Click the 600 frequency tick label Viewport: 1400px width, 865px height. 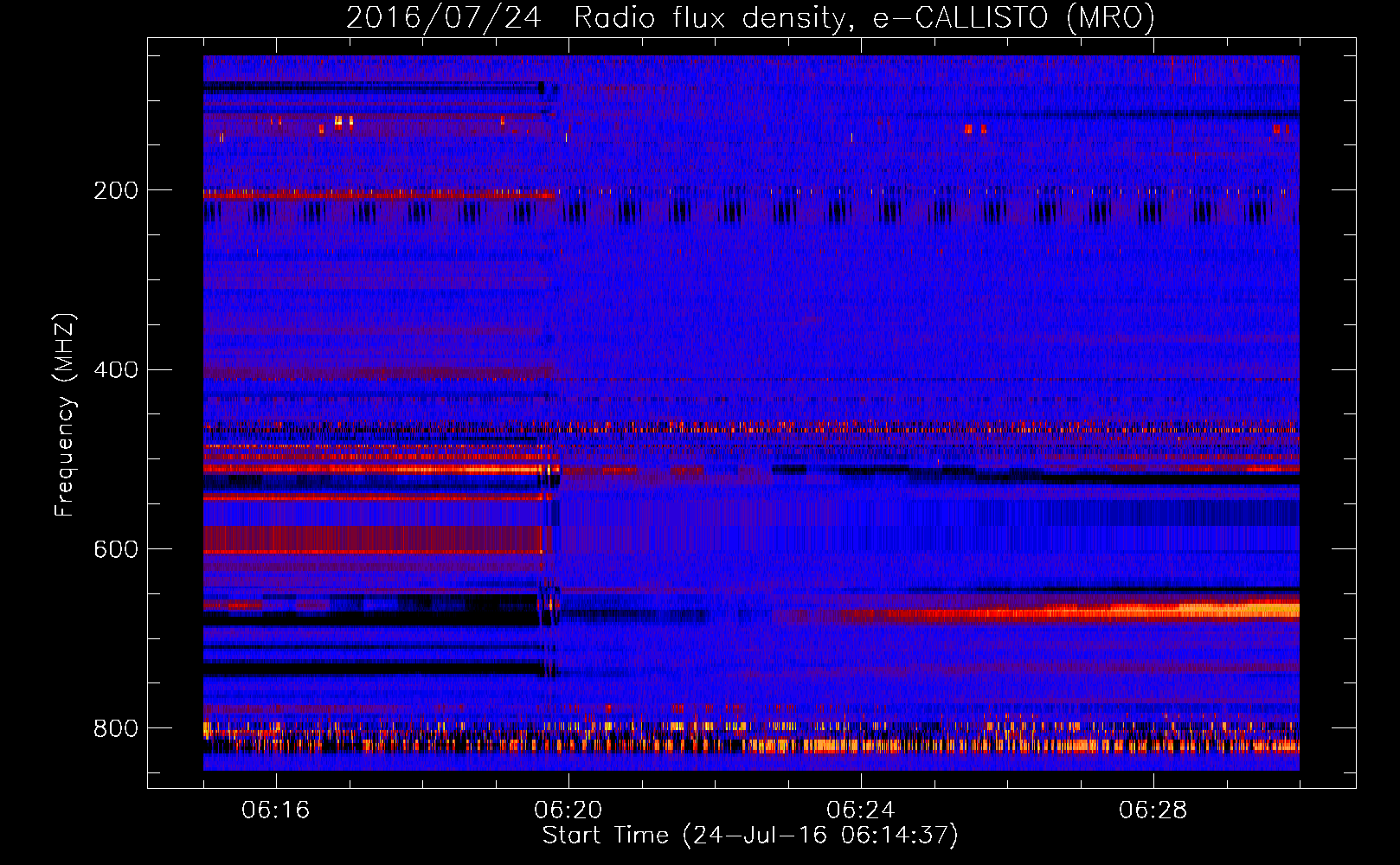pyautogui.click(x=116, y=549)
